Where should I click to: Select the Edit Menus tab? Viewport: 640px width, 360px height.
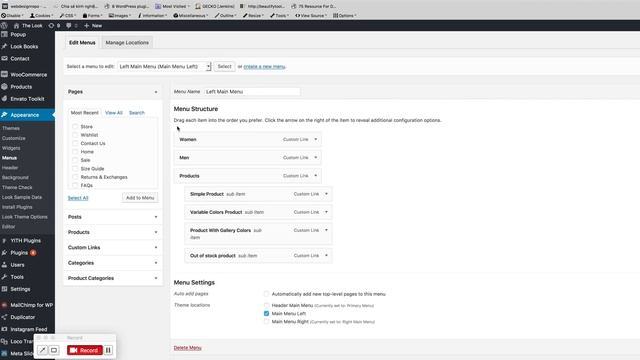82,42
